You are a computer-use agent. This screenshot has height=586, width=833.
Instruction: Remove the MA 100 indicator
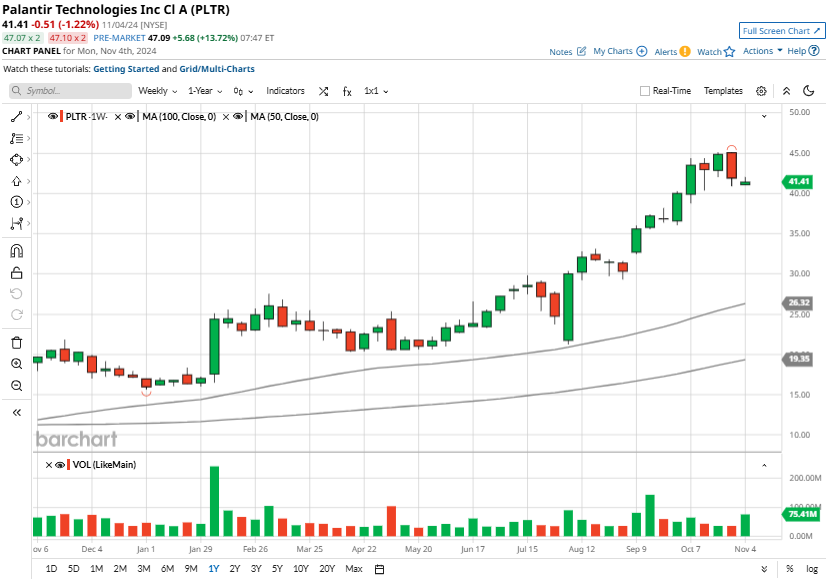click(x=118, y=117)
